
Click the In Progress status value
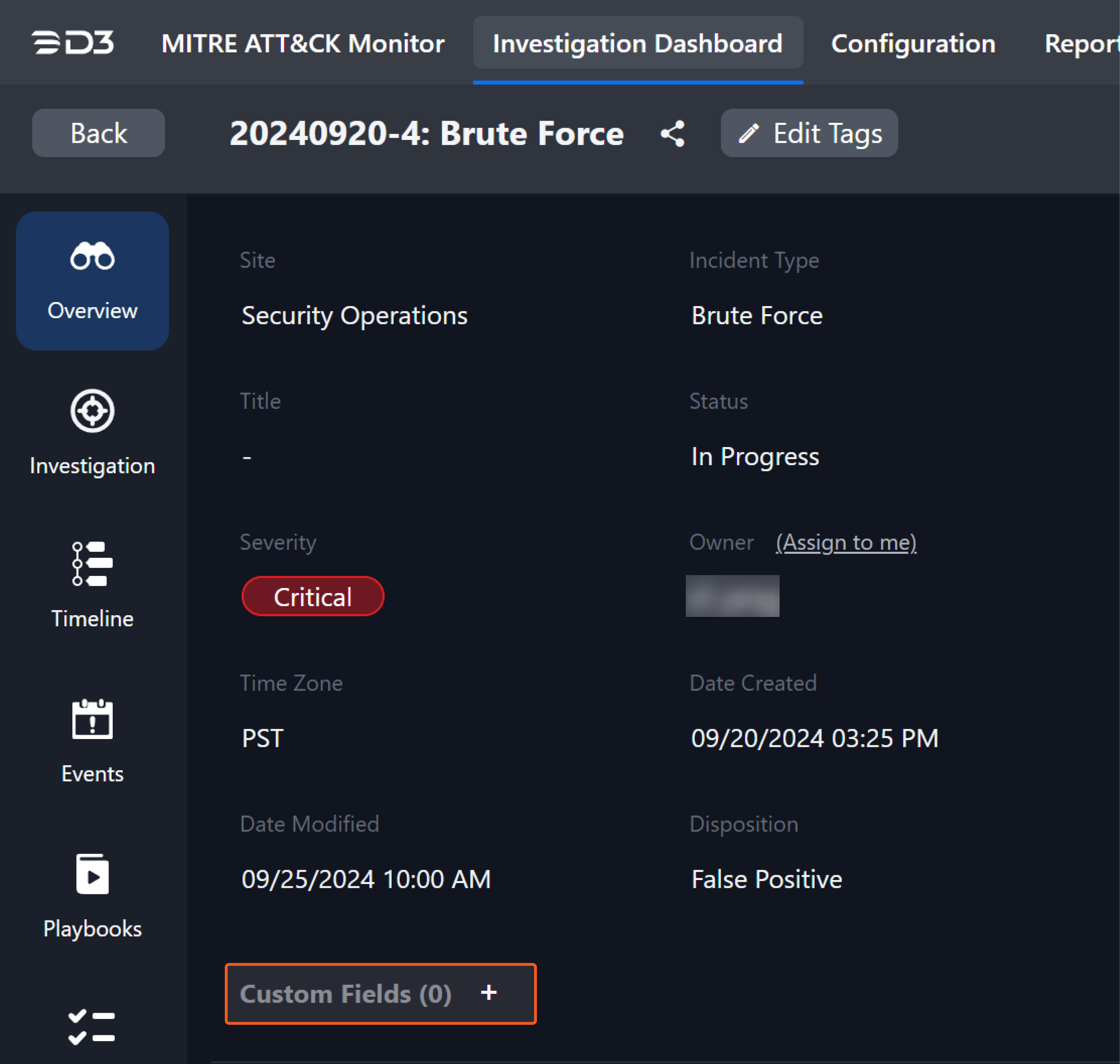click(755, 457)
